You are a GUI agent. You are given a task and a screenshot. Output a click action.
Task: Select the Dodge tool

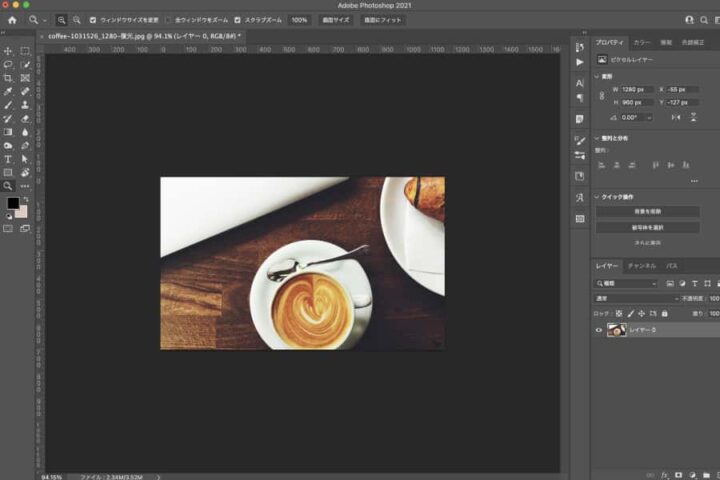pyautogui.click(x=8, y=146)
